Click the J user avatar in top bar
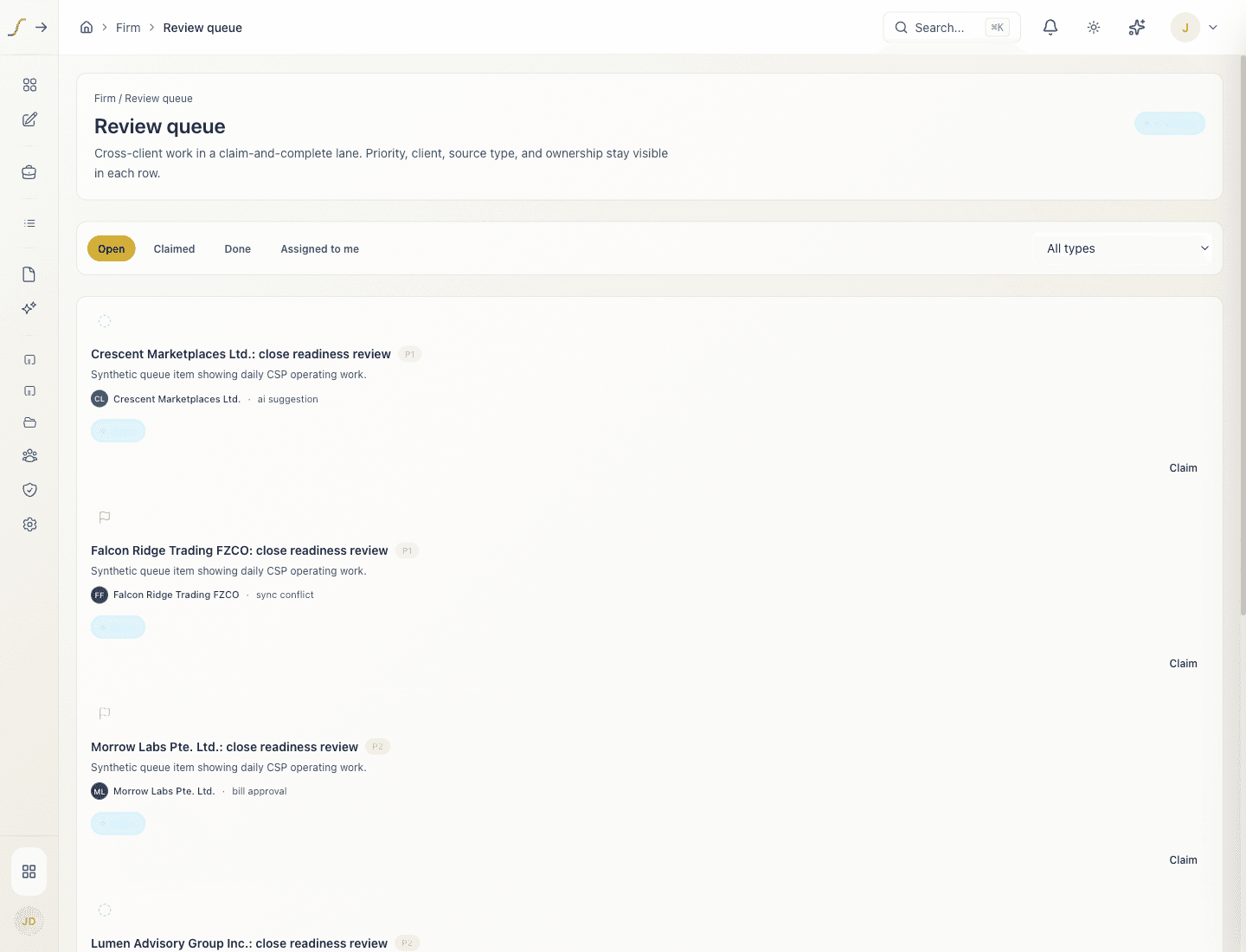Image resolution: width=1246 pixels, height=952 pixels. coord(1185,28)
